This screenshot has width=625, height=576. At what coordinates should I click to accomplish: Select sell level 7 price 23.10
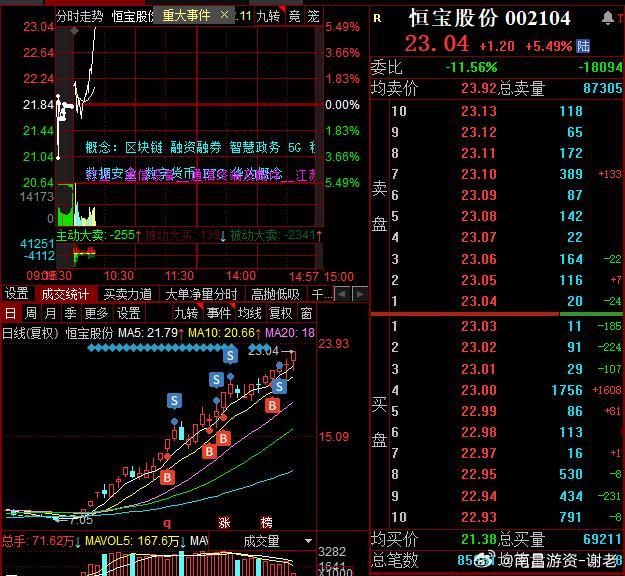click(479, 174)
